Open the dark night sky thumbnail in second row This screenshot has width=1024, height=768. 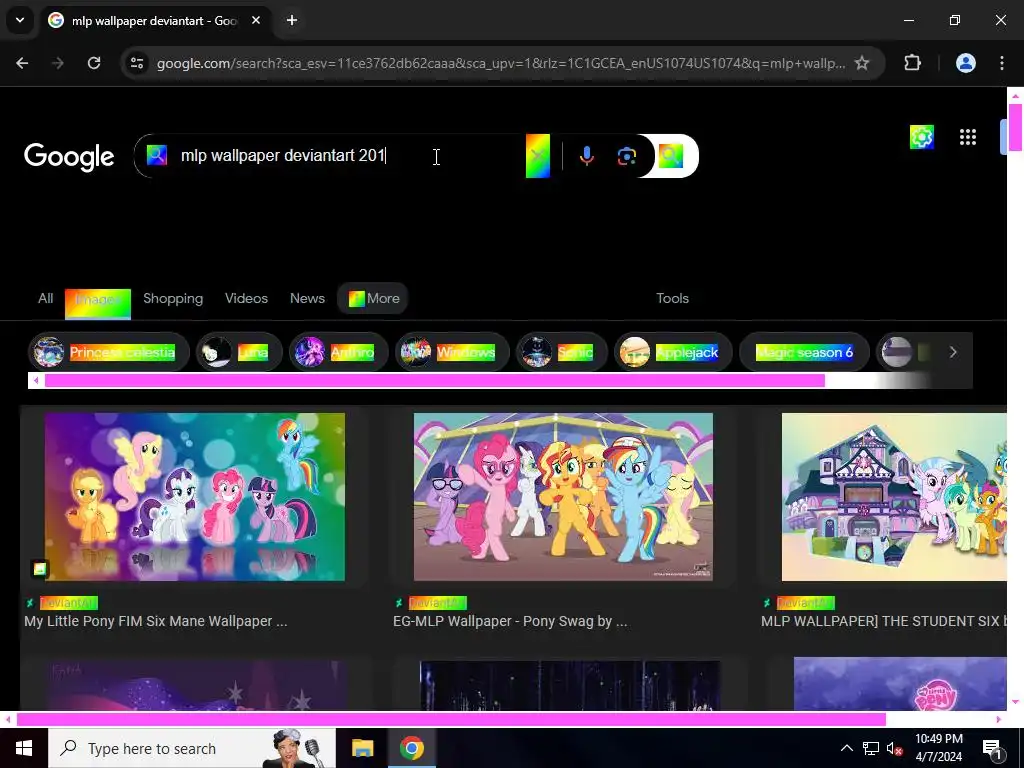coord(569,686)
